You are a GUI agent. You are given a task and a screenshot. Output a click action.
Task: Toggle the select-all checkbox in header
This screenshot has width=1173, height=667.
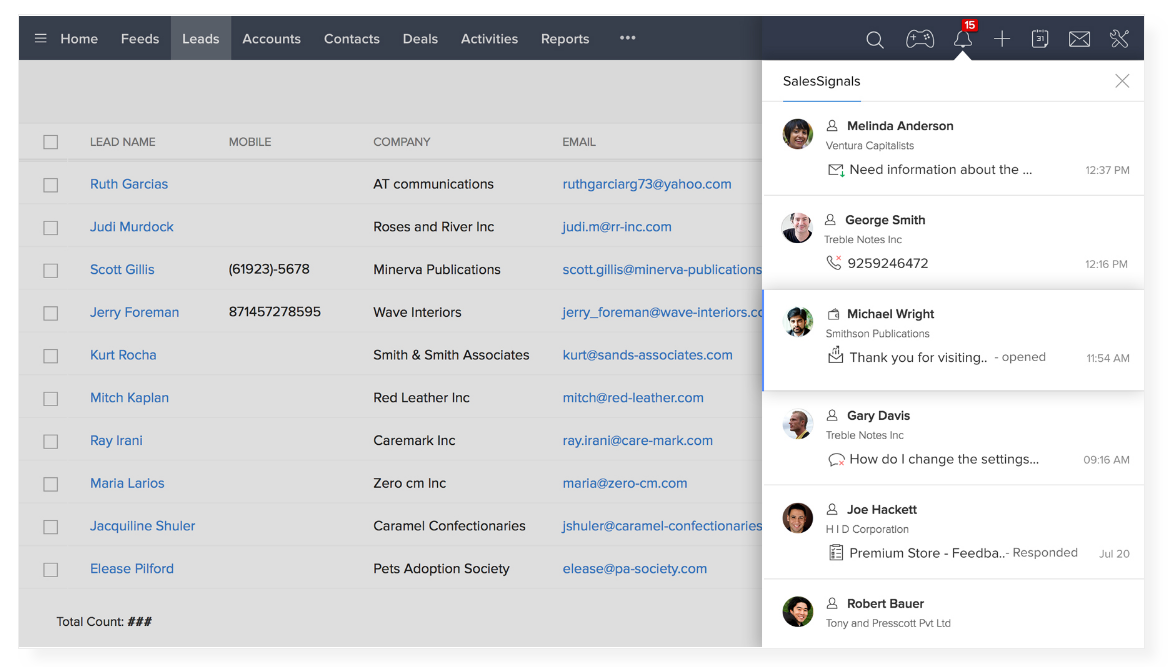point(51,142)
